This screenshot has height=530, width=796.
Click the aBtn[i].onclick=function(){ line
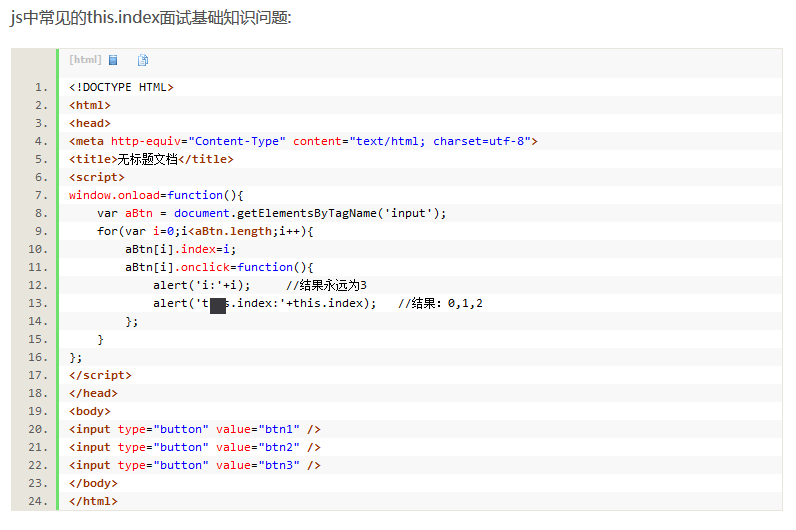pos(219,267)
